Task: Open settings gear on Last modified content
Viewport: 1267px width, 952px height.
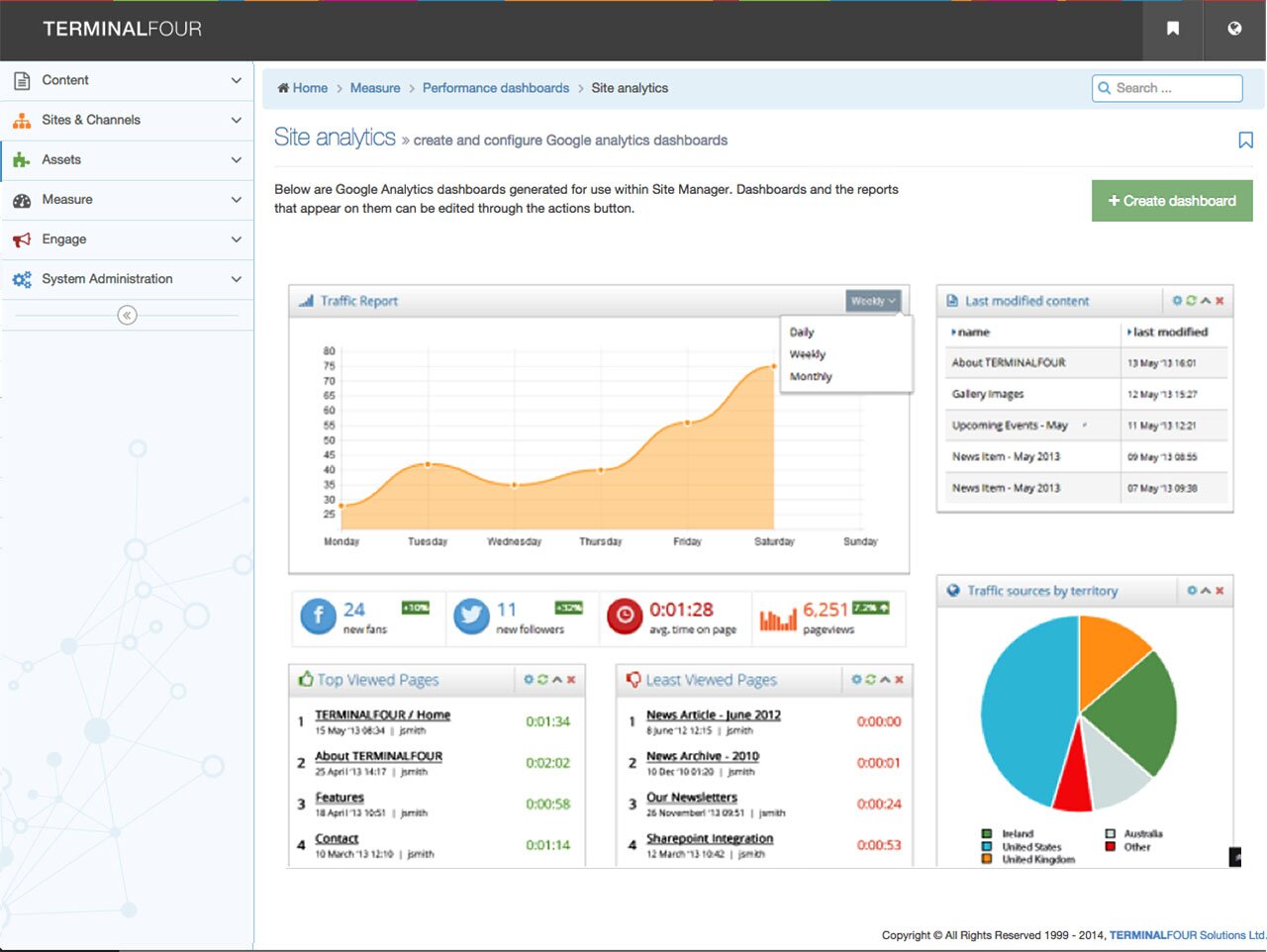Action: [1177, 301]
